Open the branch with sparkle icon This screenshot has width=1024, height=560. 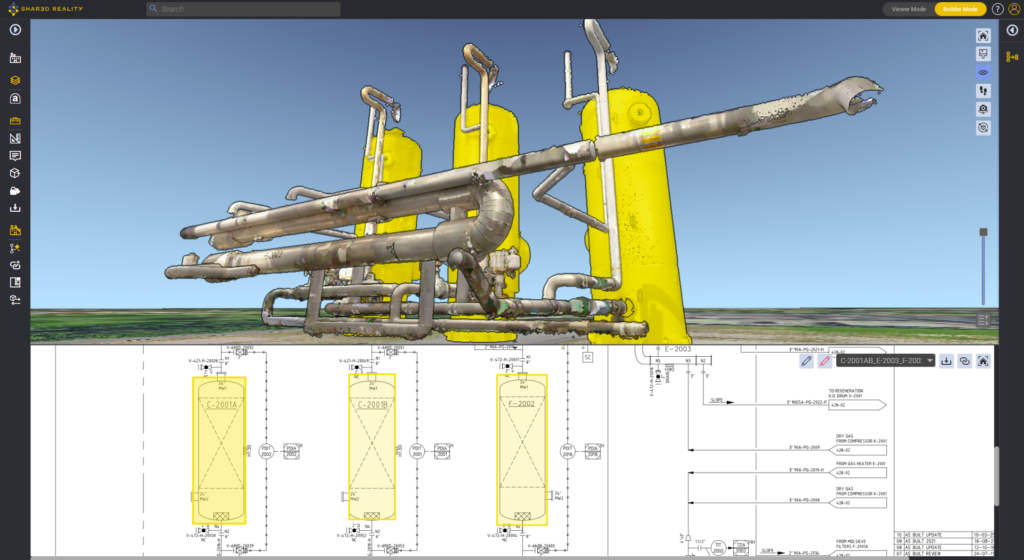click(x=15, y=248)
